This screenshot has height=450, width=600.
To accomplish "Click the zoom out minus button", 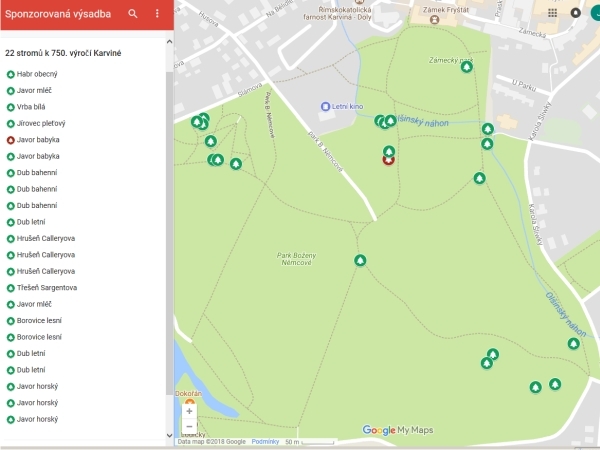I will click(189, 427).
